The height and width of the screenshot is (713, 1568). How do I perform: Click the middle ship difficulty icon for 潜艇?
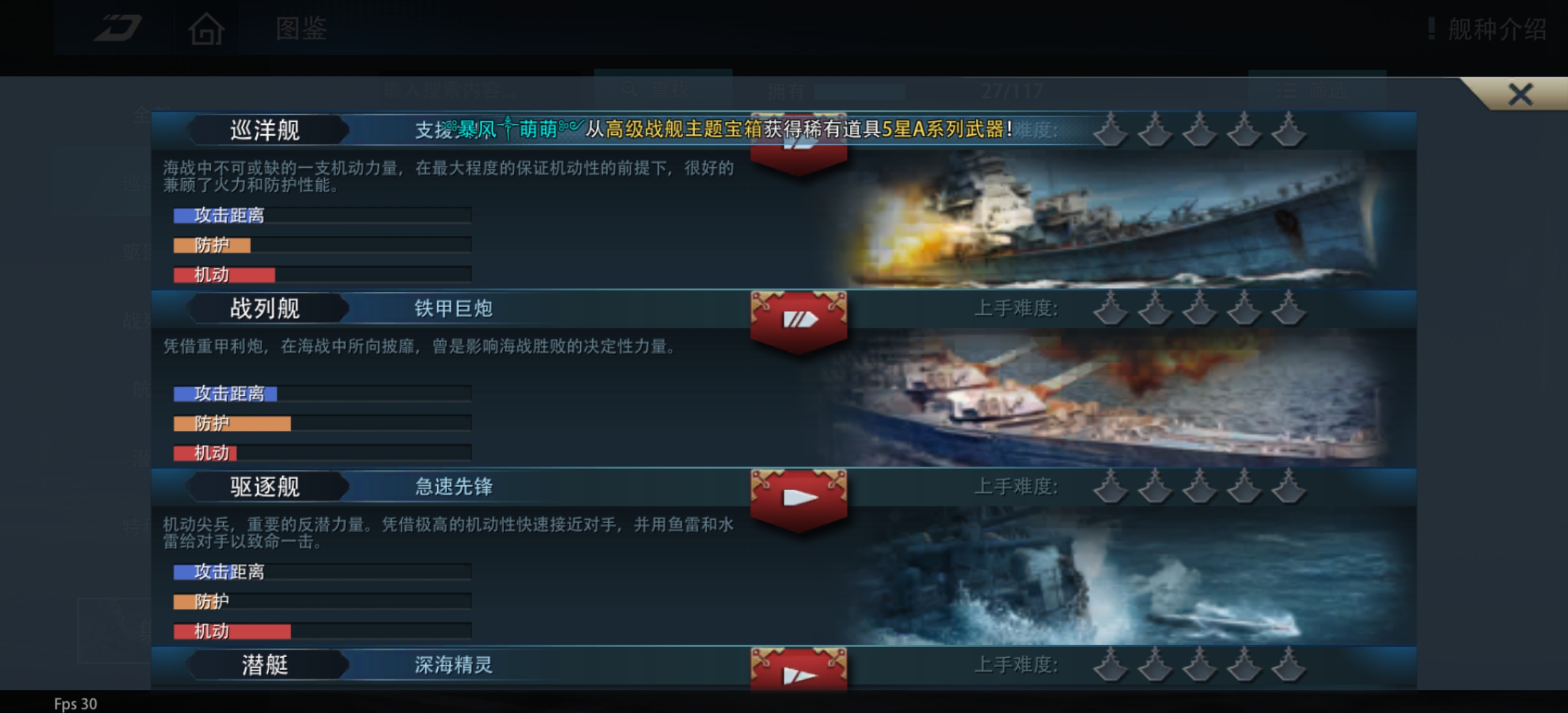click(1199, 664)
